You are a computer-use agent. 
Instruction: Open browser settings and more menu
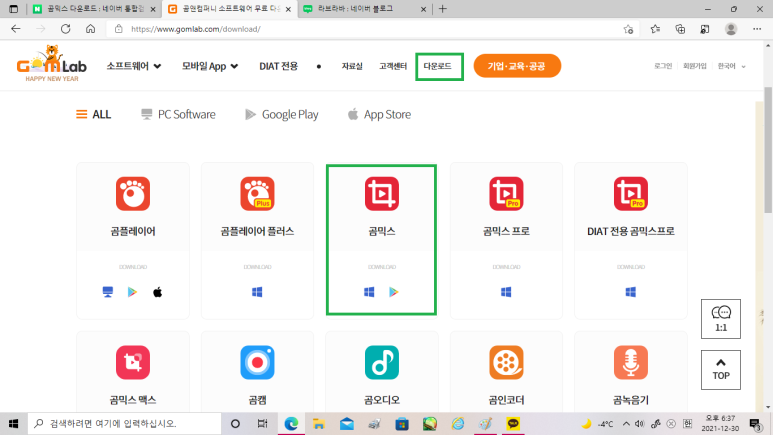click(x=757, y=29)
